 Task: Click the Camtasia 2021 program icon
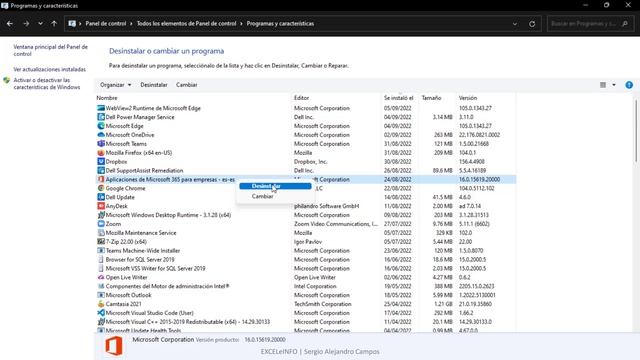pos(101,304)
